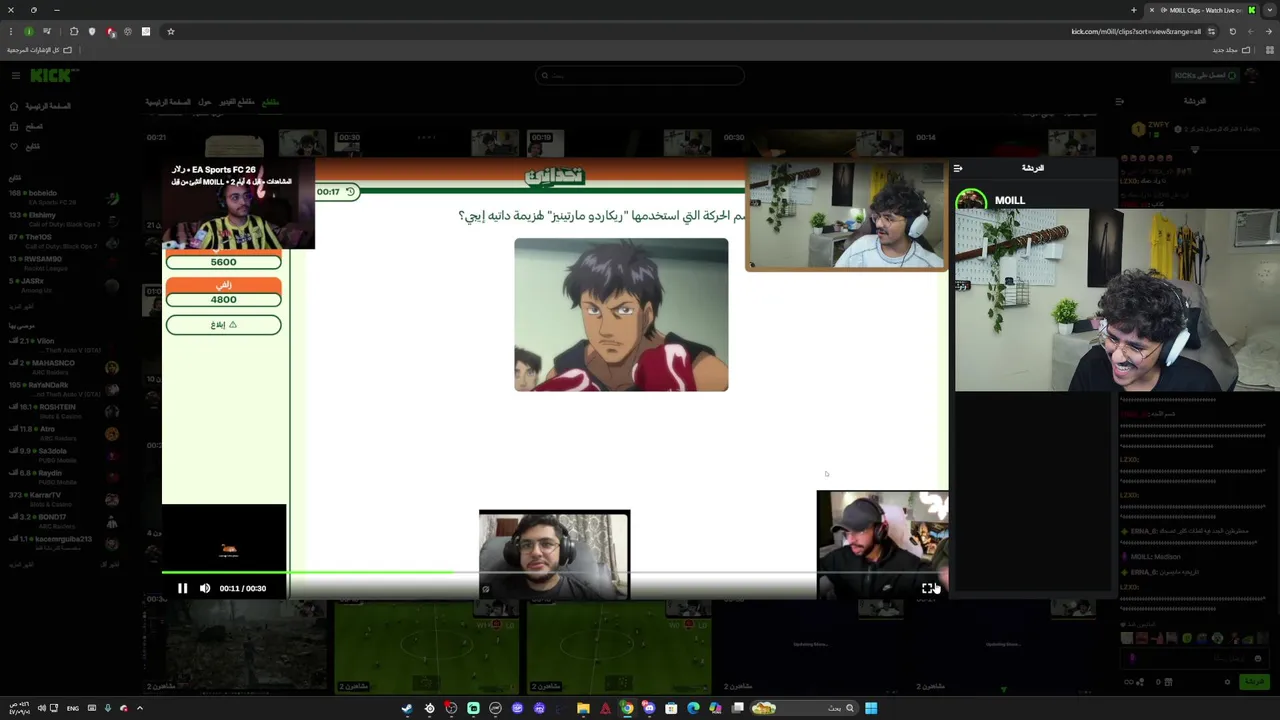Open the RaYaNDaRk recommended channel
Image resolution: width=1280 pixels, height=720 pixels.
[62, 389]
